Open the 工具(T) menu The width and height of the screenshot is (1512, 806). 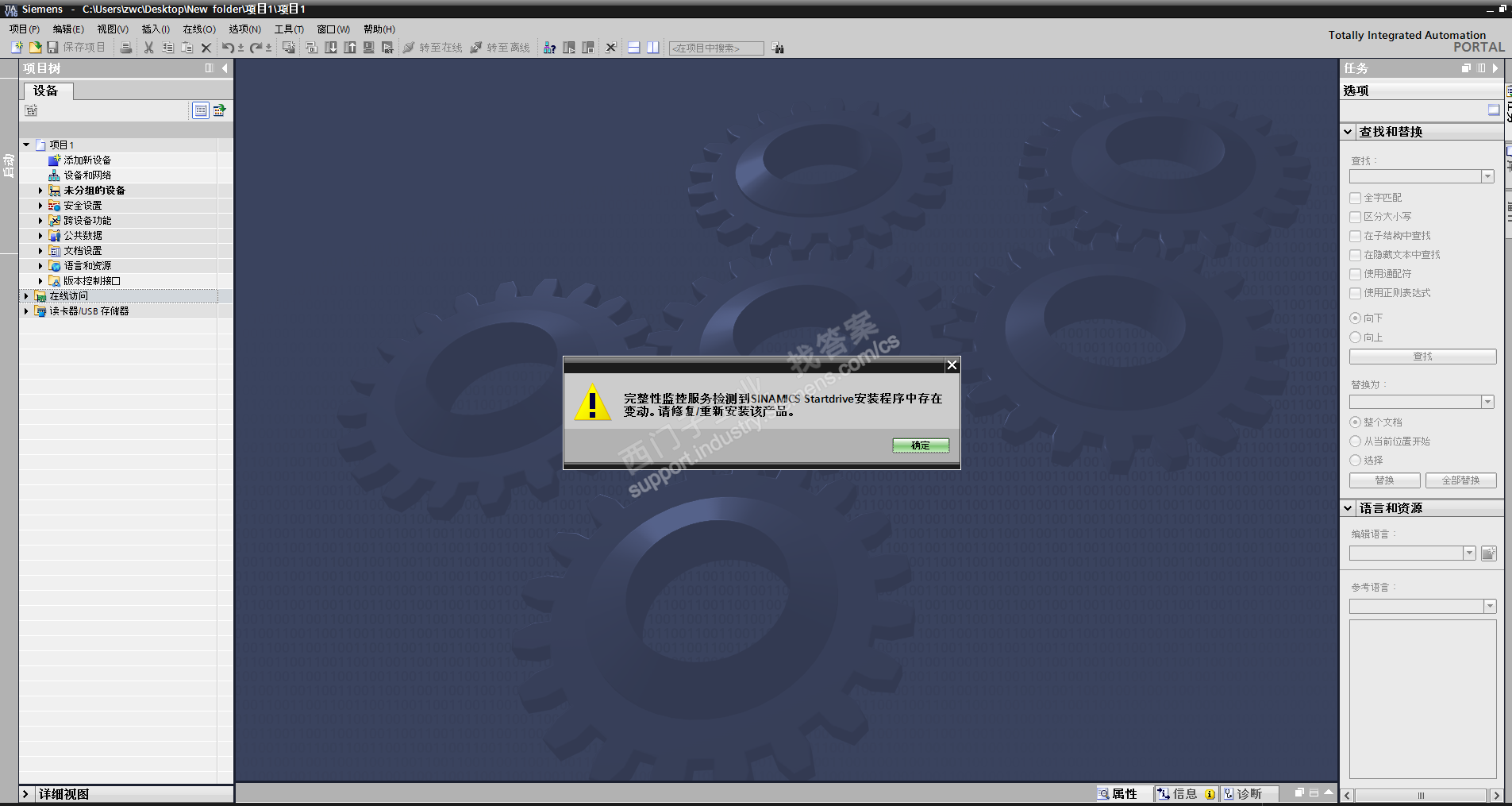(x=289, y=29)
